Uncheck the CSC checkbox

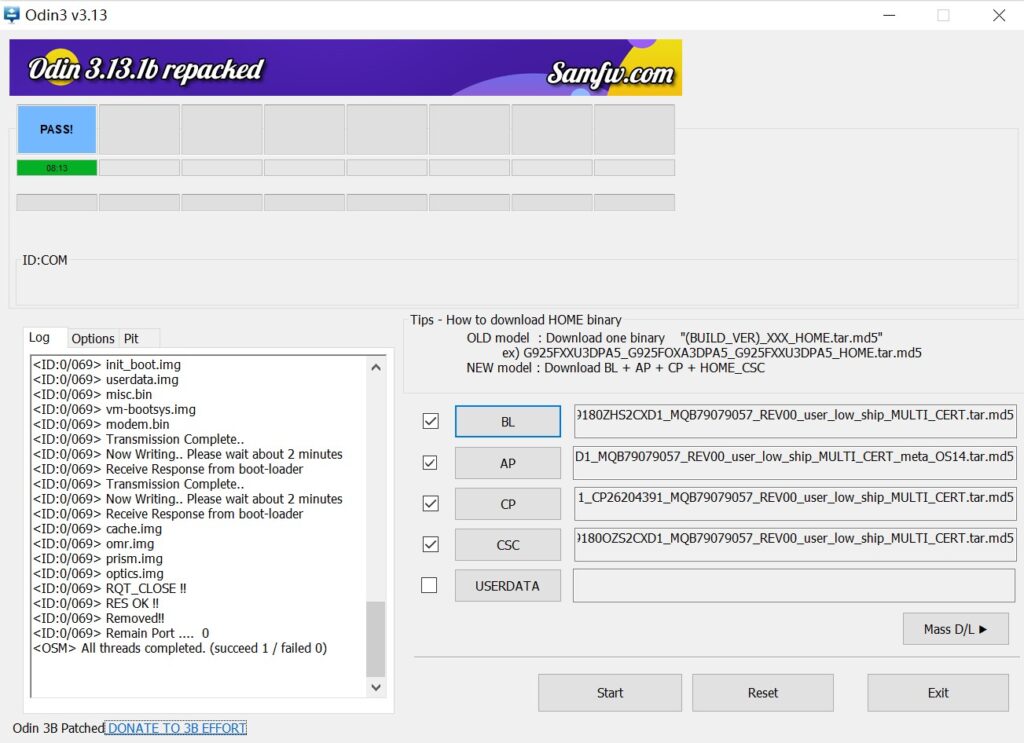(x=430, y=545)
